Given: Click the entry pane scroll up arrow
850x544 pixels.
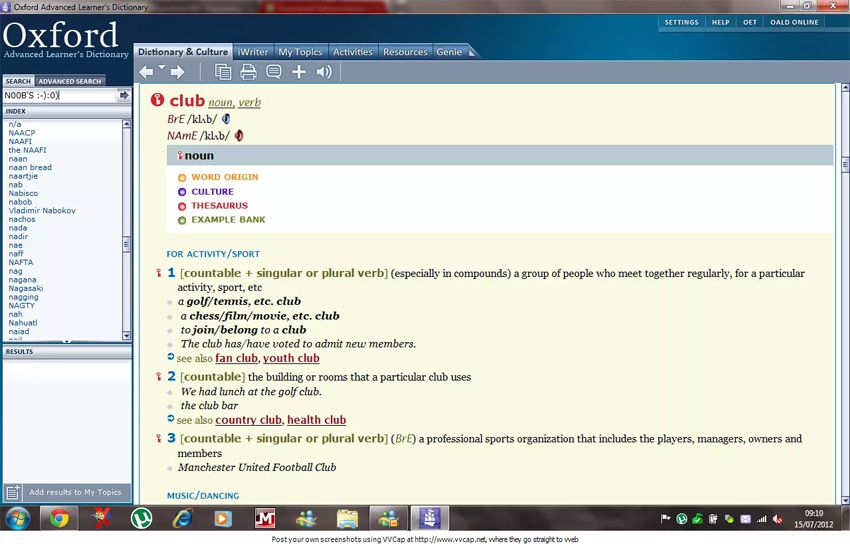Looking at the screenshot, I should pyautogui.click(x=845, y=87).
